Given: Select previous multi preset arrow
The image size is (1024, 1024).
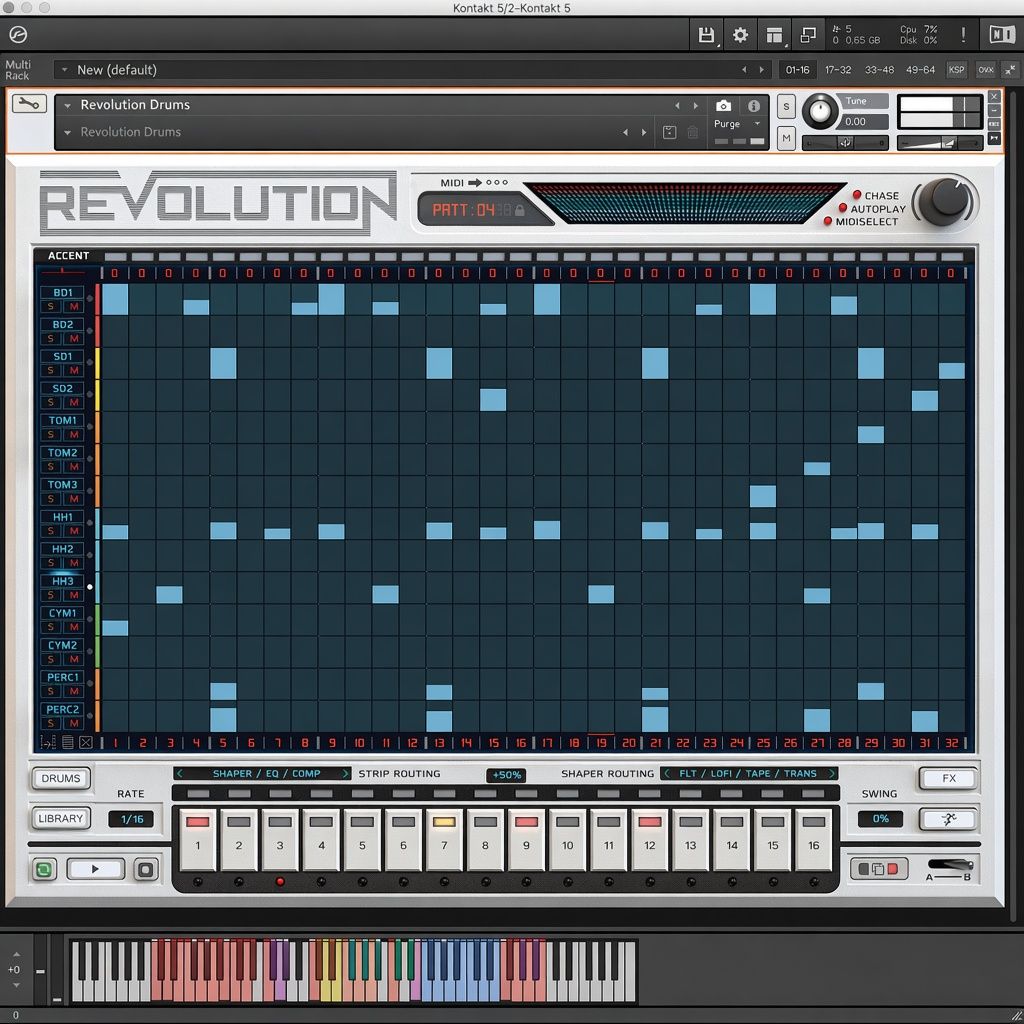Looking at the screenshot, I should pos(744,69).
